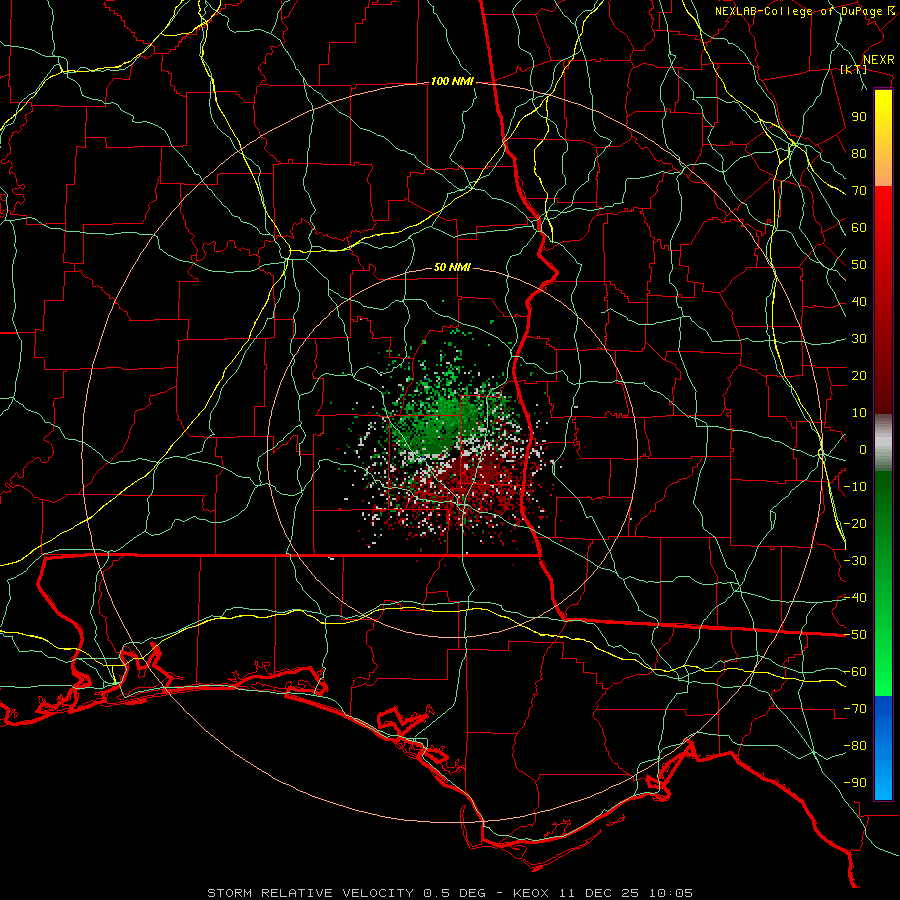
Task: Select the 90 label on velocity scale
Action: (x=859, y=117)
